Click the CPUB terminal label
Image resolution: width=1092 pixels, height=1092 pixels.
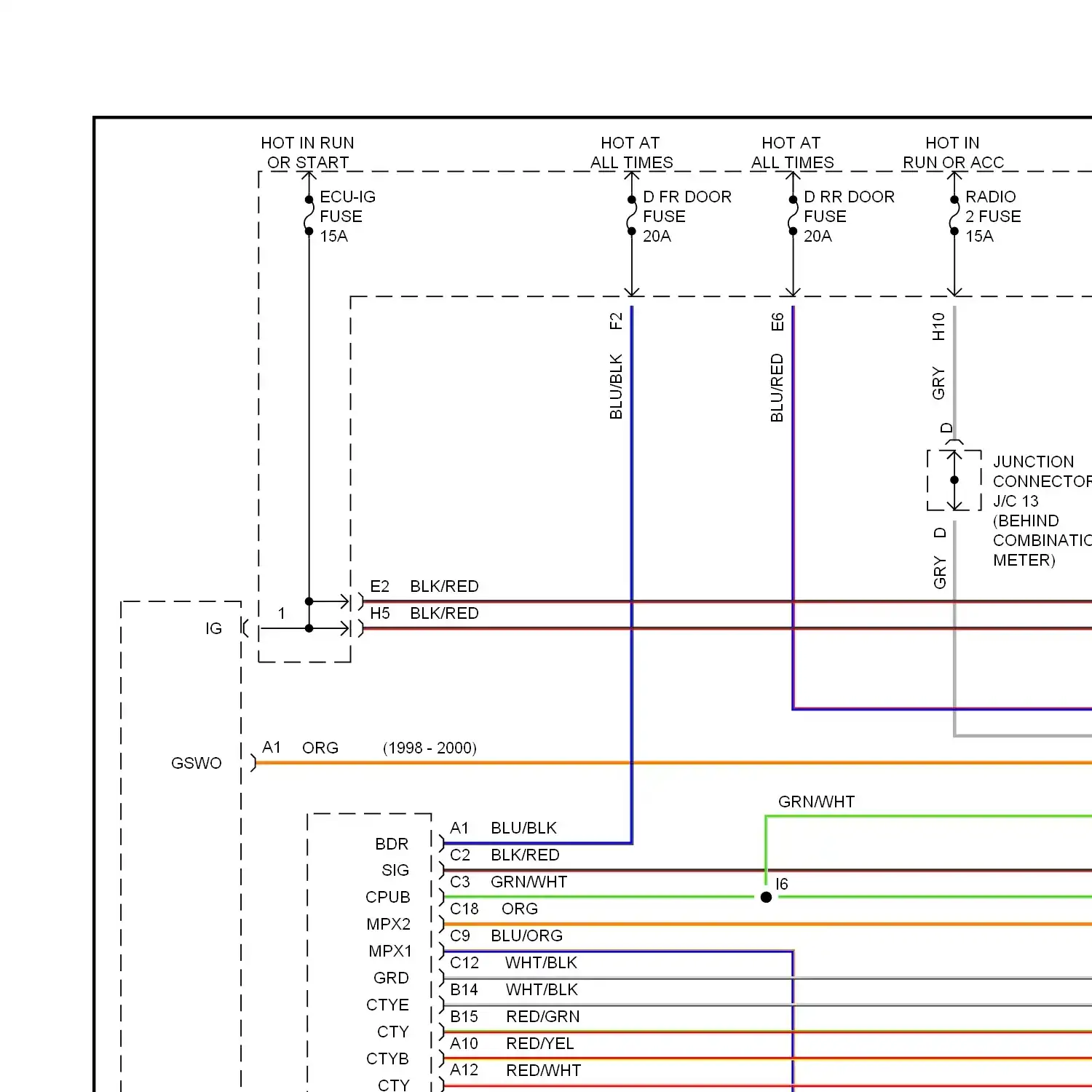388,897
